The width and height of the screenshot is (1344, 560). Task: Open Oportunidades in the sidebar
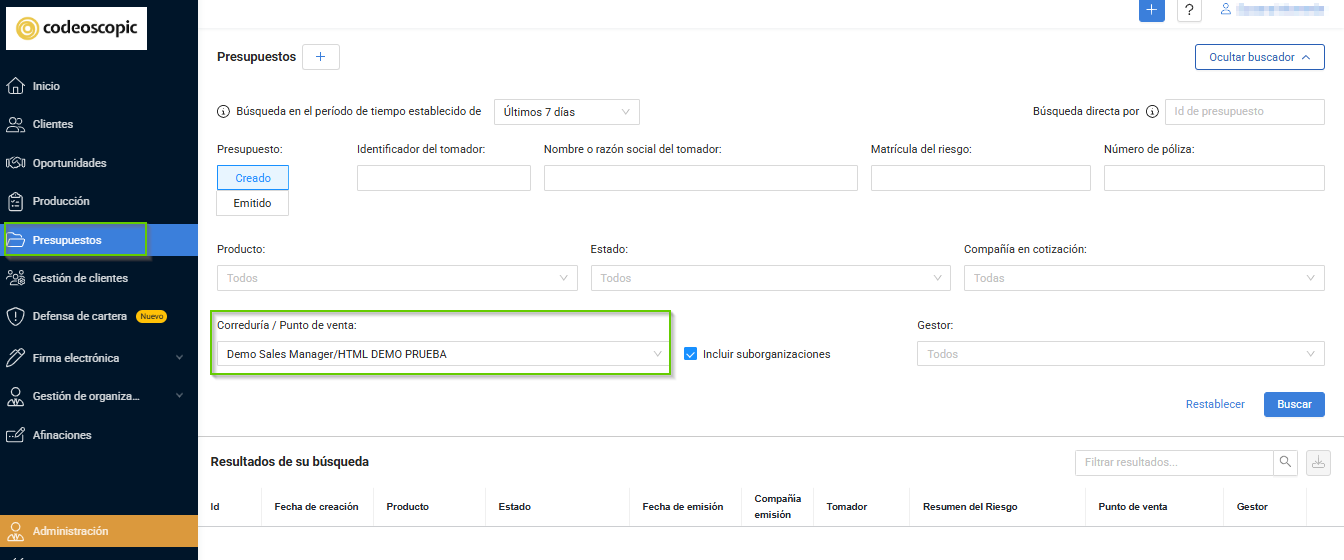tap(69, 163)
